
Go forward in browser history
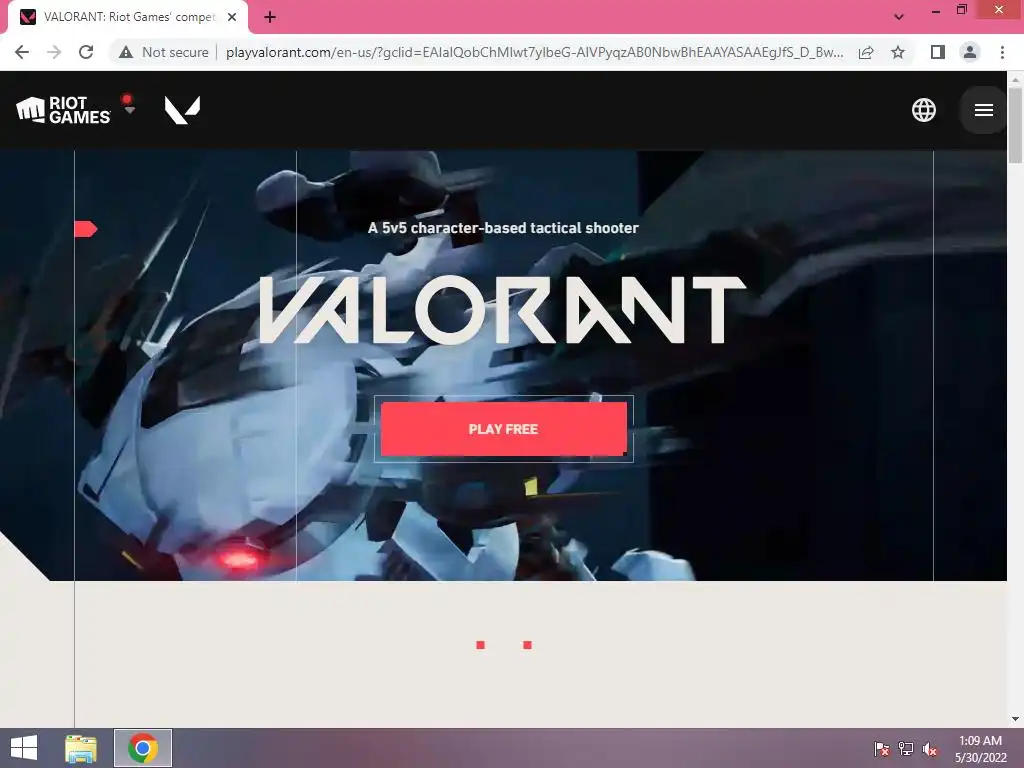(54, 52)
